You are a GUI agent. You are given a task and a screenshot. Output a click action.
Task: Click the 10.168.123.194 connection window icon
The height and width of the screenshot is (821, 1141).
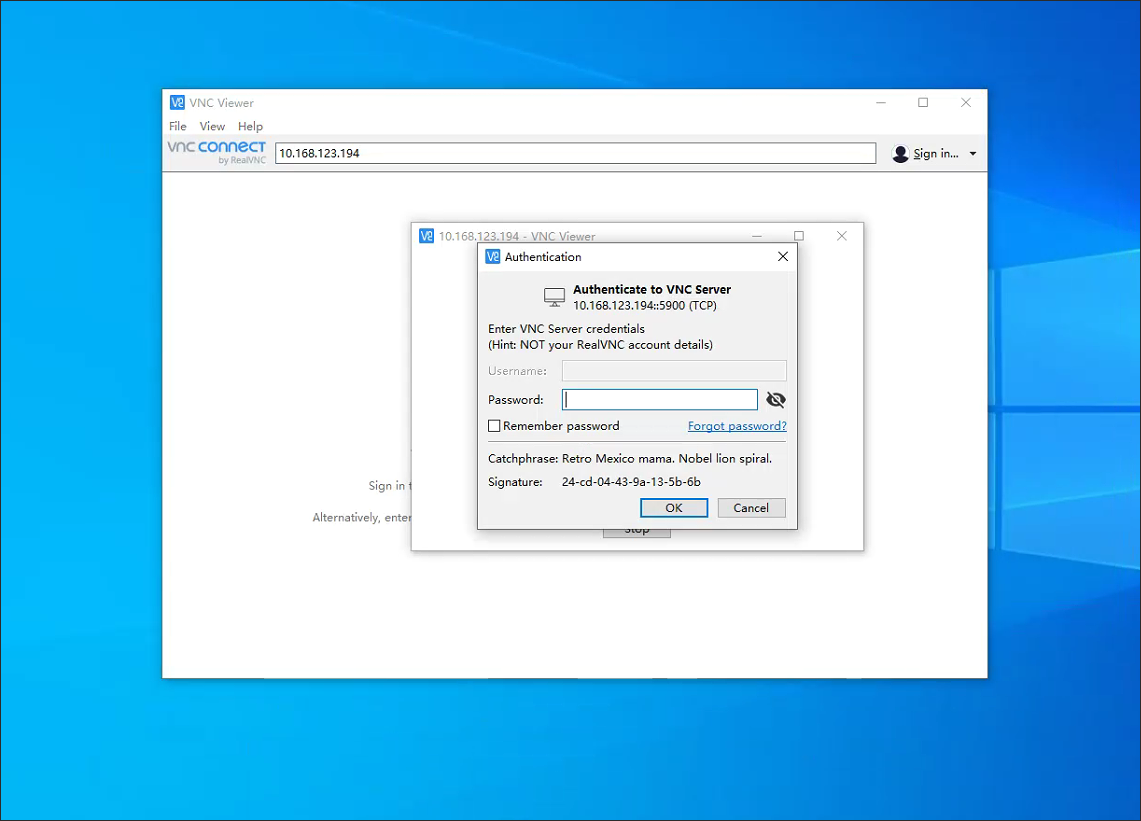click(427, 236)
